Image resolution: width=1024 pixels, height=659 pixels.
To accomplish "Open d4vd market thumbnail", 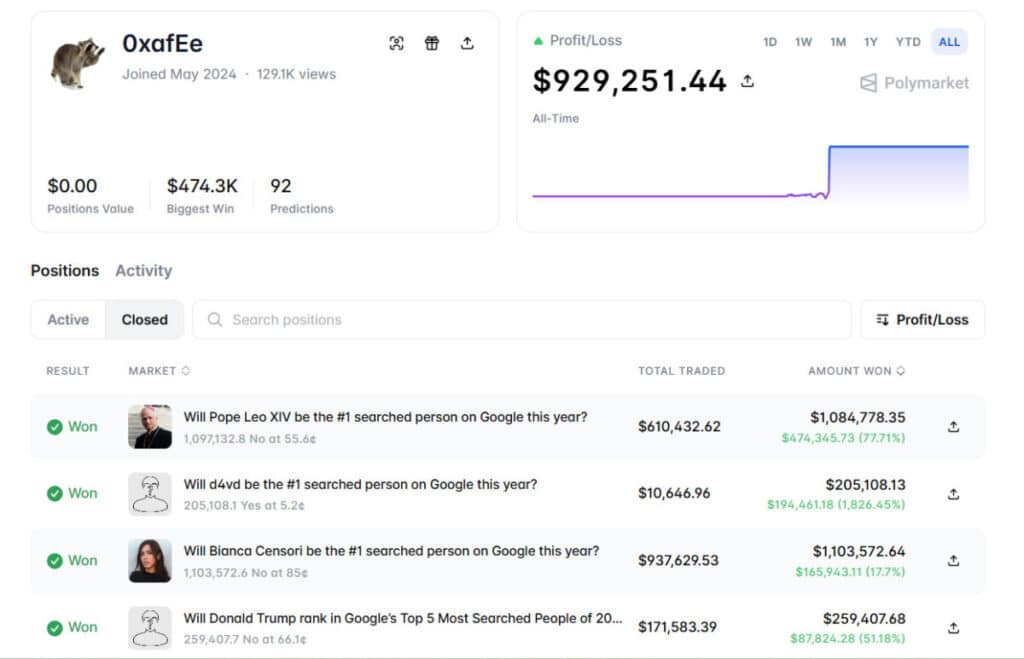I will click(150, 494).
